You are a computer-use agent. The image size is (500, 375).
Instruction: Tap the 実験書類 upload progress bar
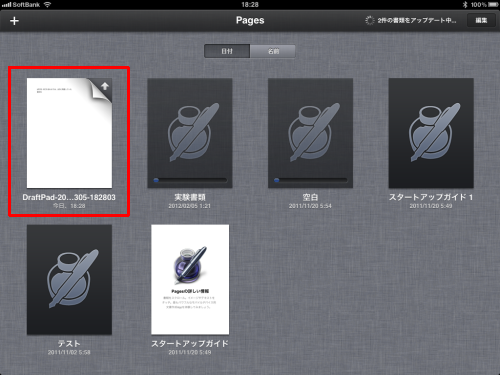(190, 180)
